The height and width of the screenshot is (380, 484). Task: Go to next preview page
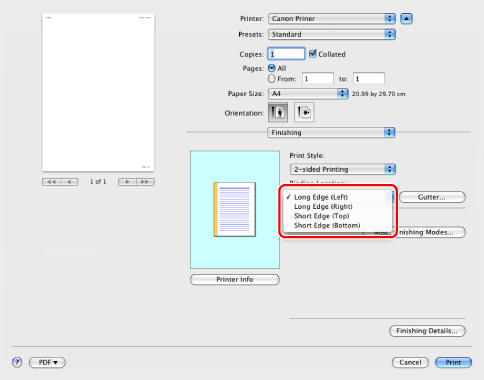(x=127, y=182)
